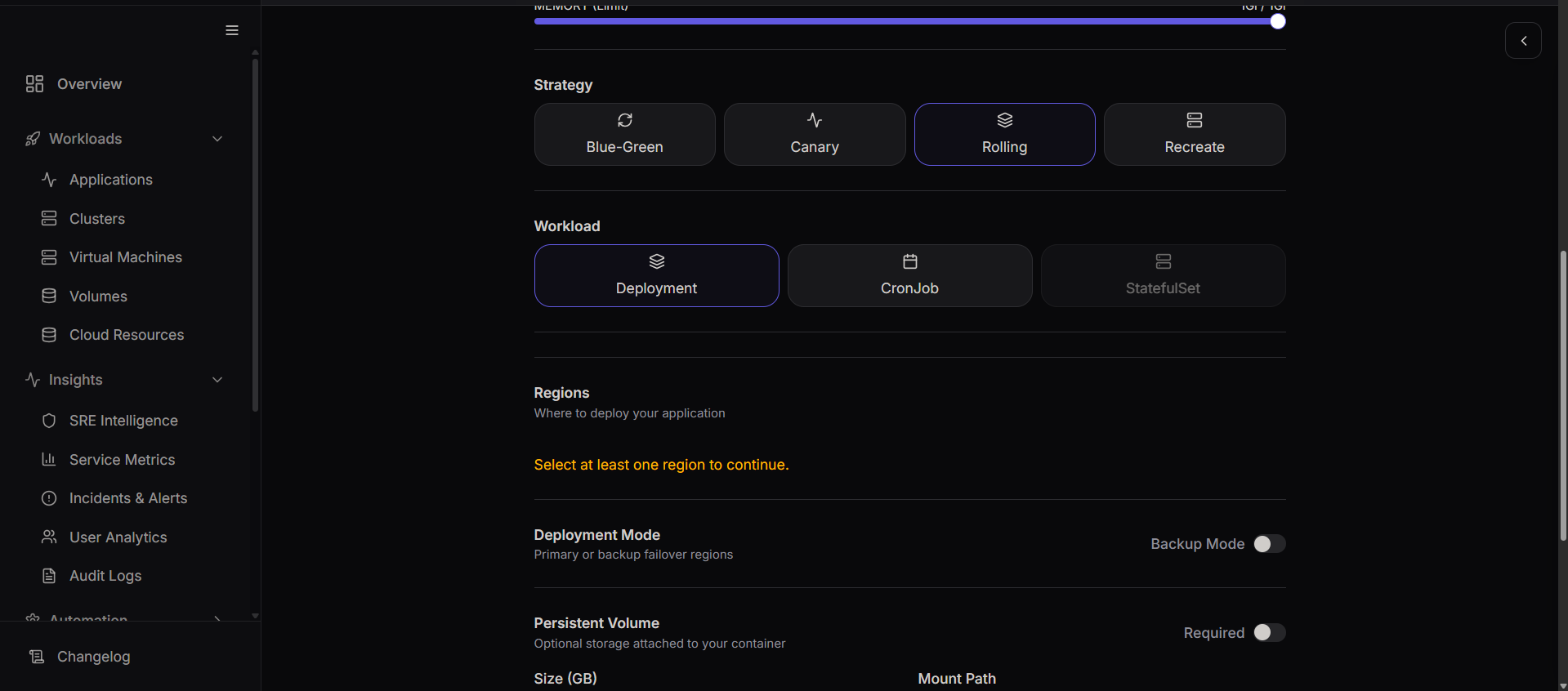Turn on Persistent Volume Required switch
This screenshot has height=691, width=1568.
[x=1269, y=633]
